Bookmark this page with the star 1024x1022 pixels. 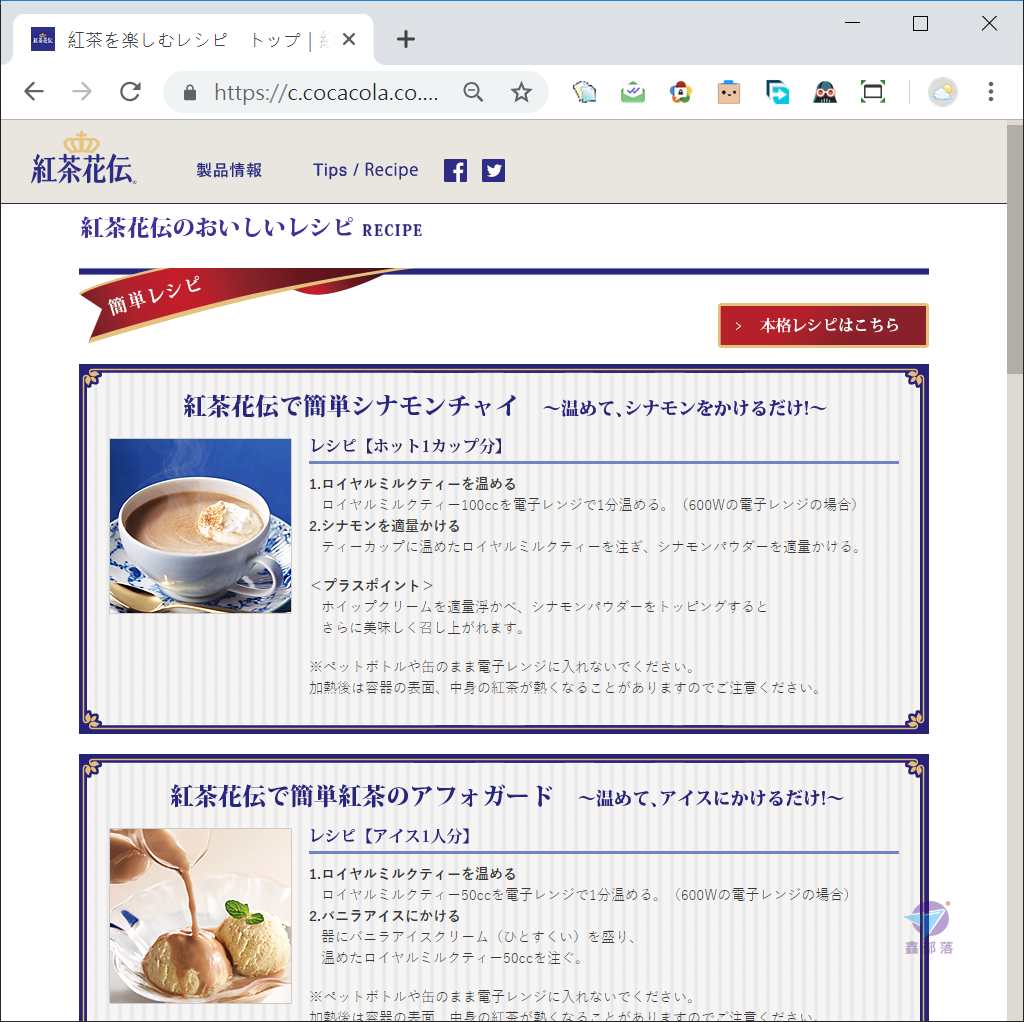(x=520, y=92)
